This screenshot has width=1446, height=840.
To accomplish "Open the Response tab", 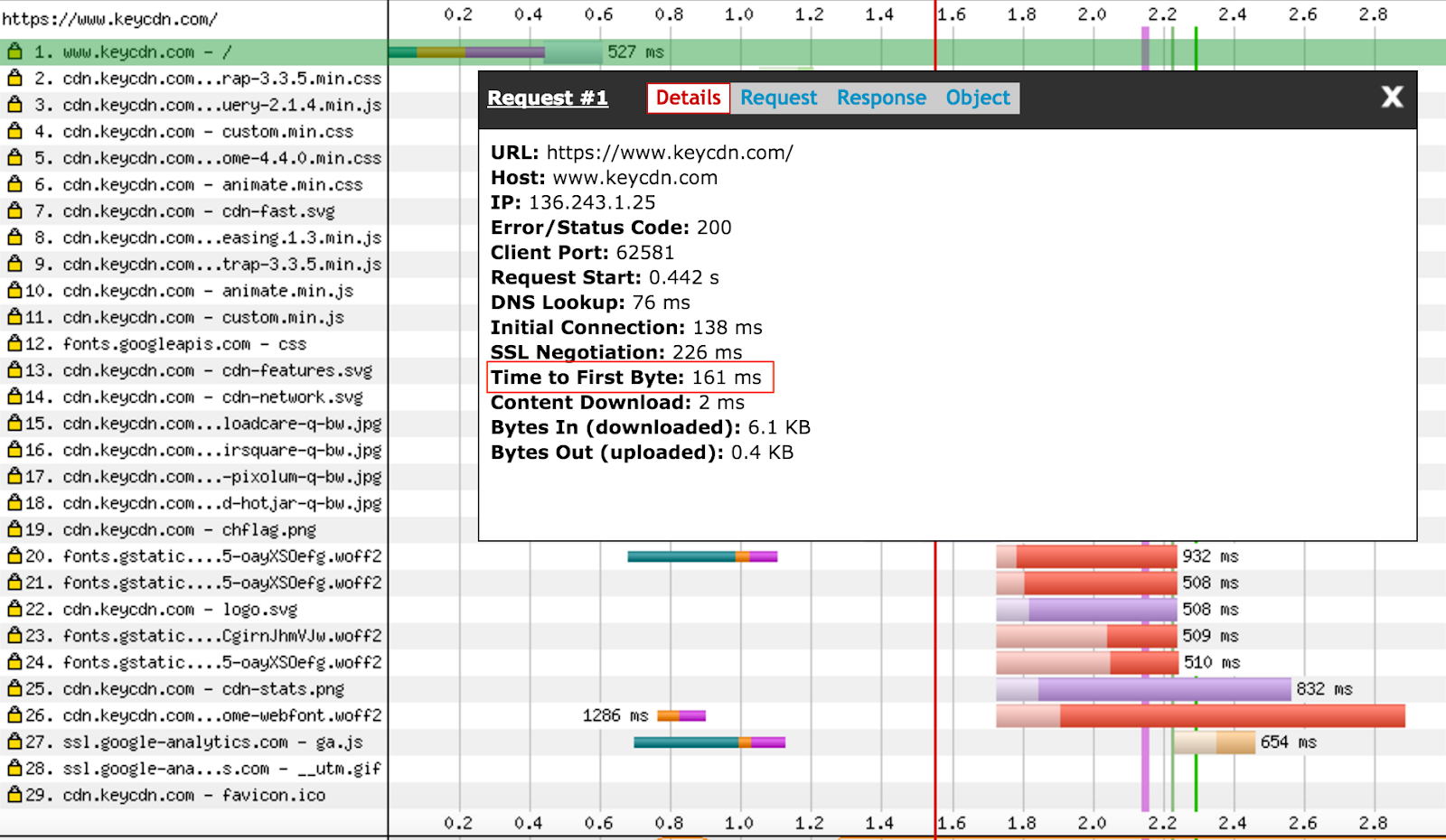I will coord(881,98).
